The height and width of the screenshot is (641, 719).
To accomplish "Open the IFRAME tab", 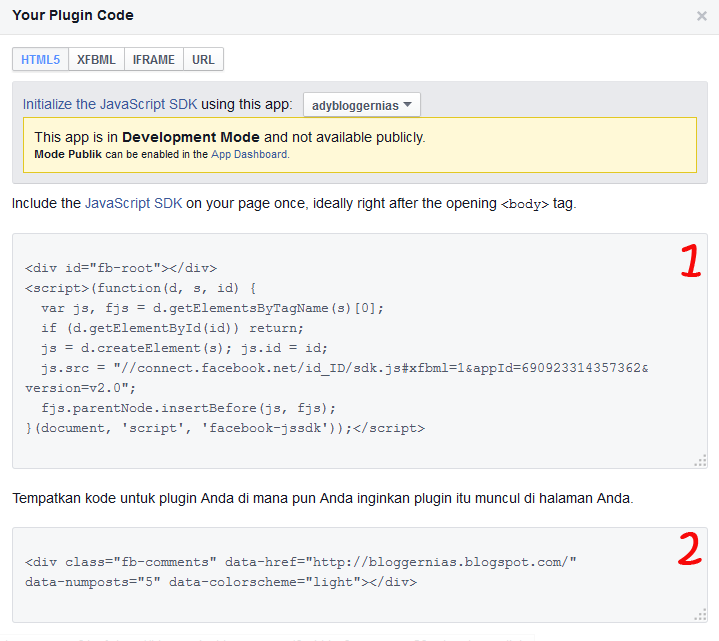I will 154,60.
